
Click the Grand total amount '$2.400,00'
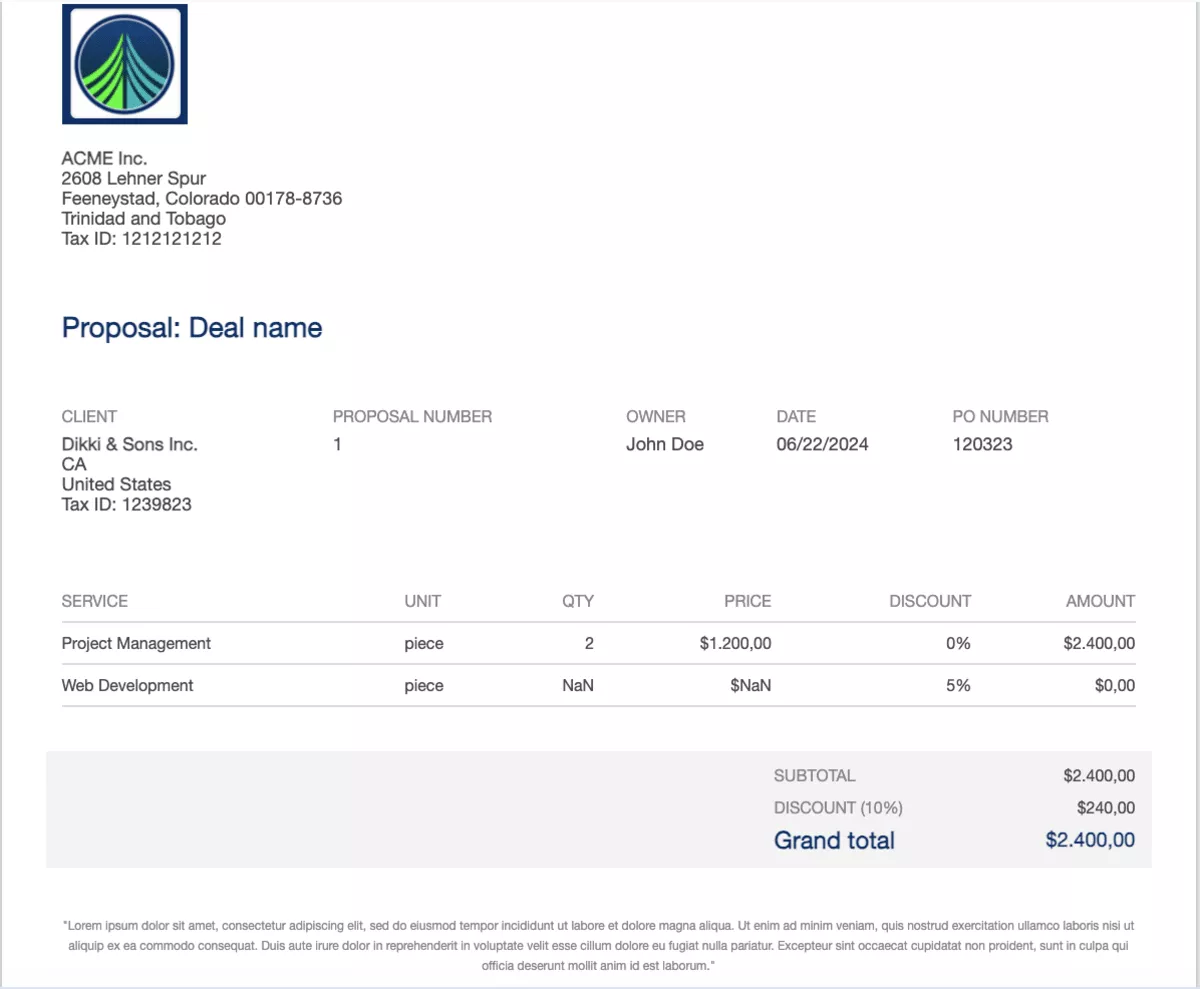[x=1090, y=840]
